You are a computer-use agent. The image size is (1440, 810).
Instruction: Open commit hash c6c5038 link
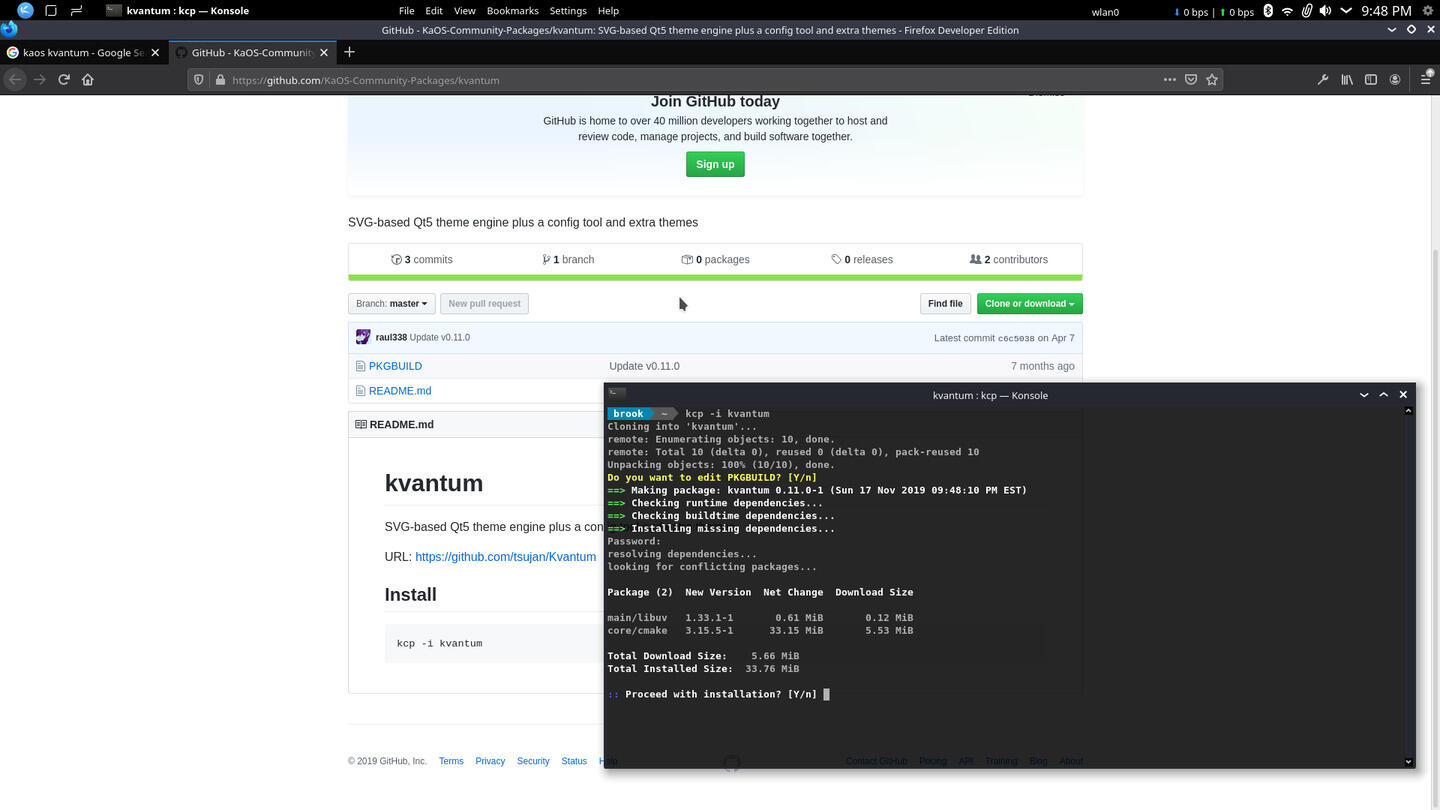(x=1016, y=338)
